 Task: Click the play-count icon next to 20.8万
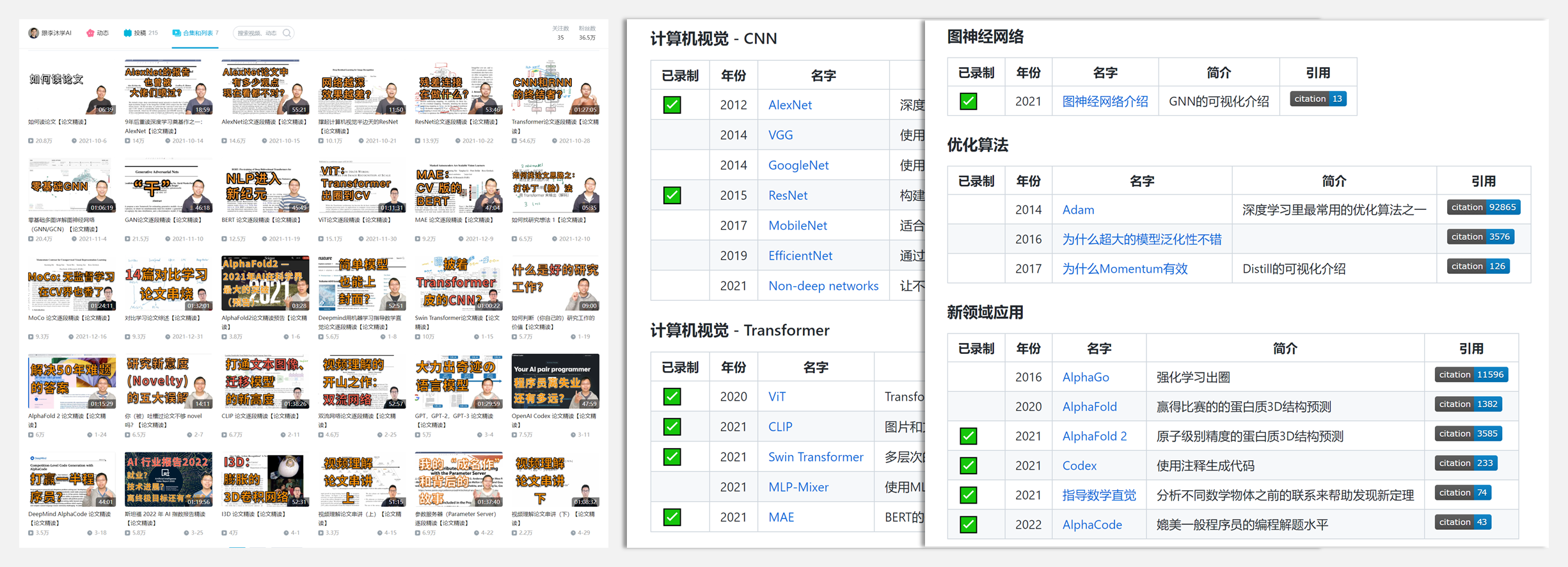tap(31, 141)
